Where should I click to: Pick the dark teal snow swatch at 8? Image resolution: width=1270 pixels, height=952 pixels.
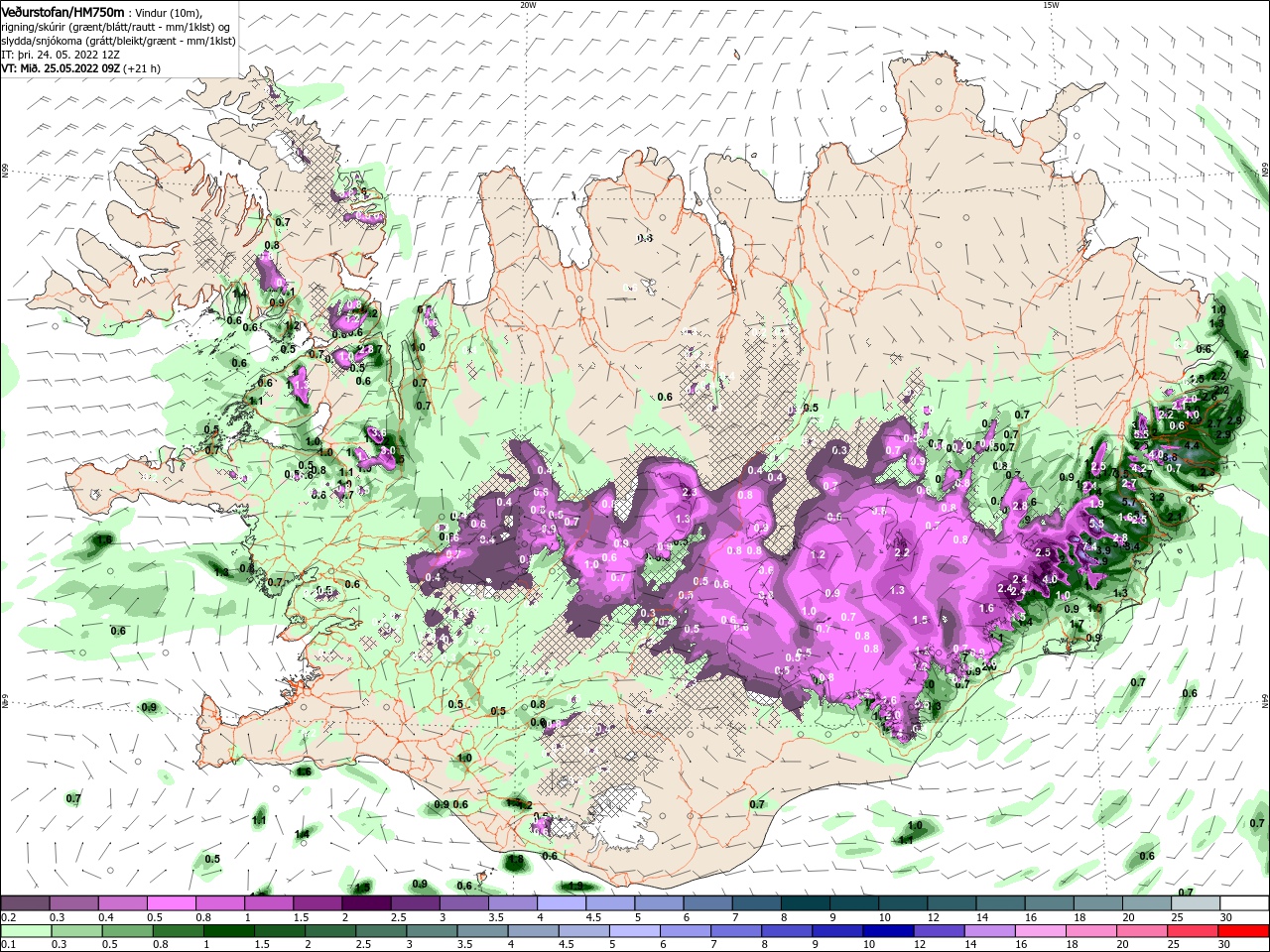point(805,903)
